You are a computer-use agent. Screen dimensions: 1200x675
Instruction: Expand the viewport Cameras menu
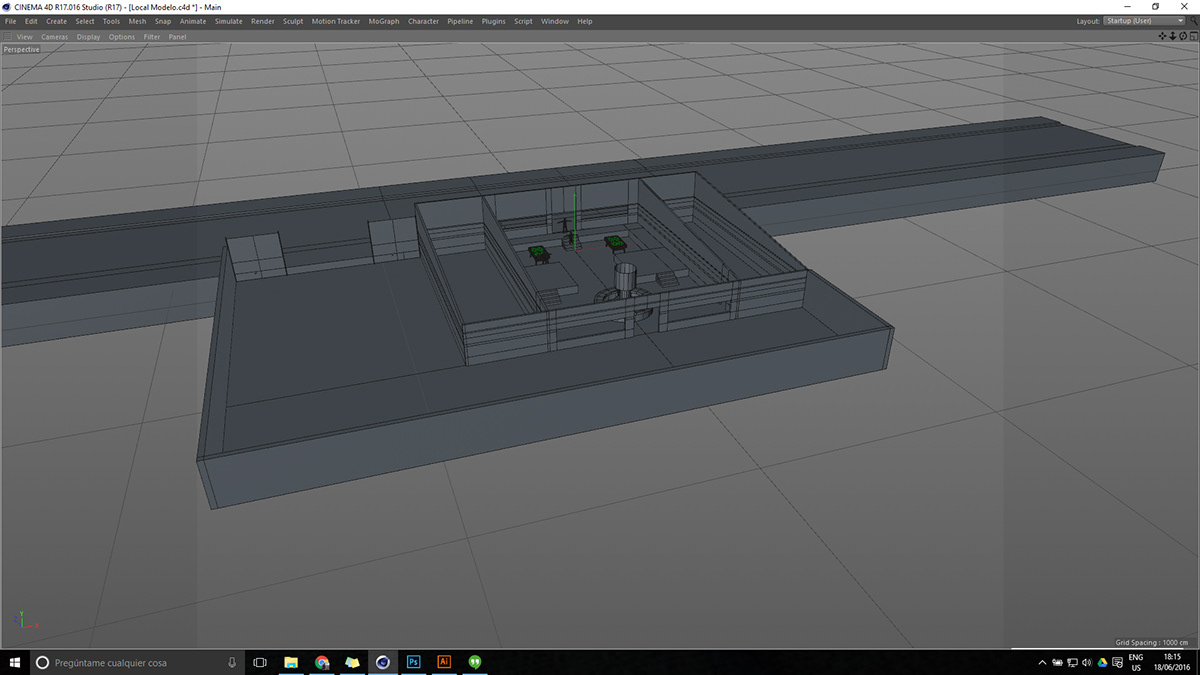(x=55, y=37)
